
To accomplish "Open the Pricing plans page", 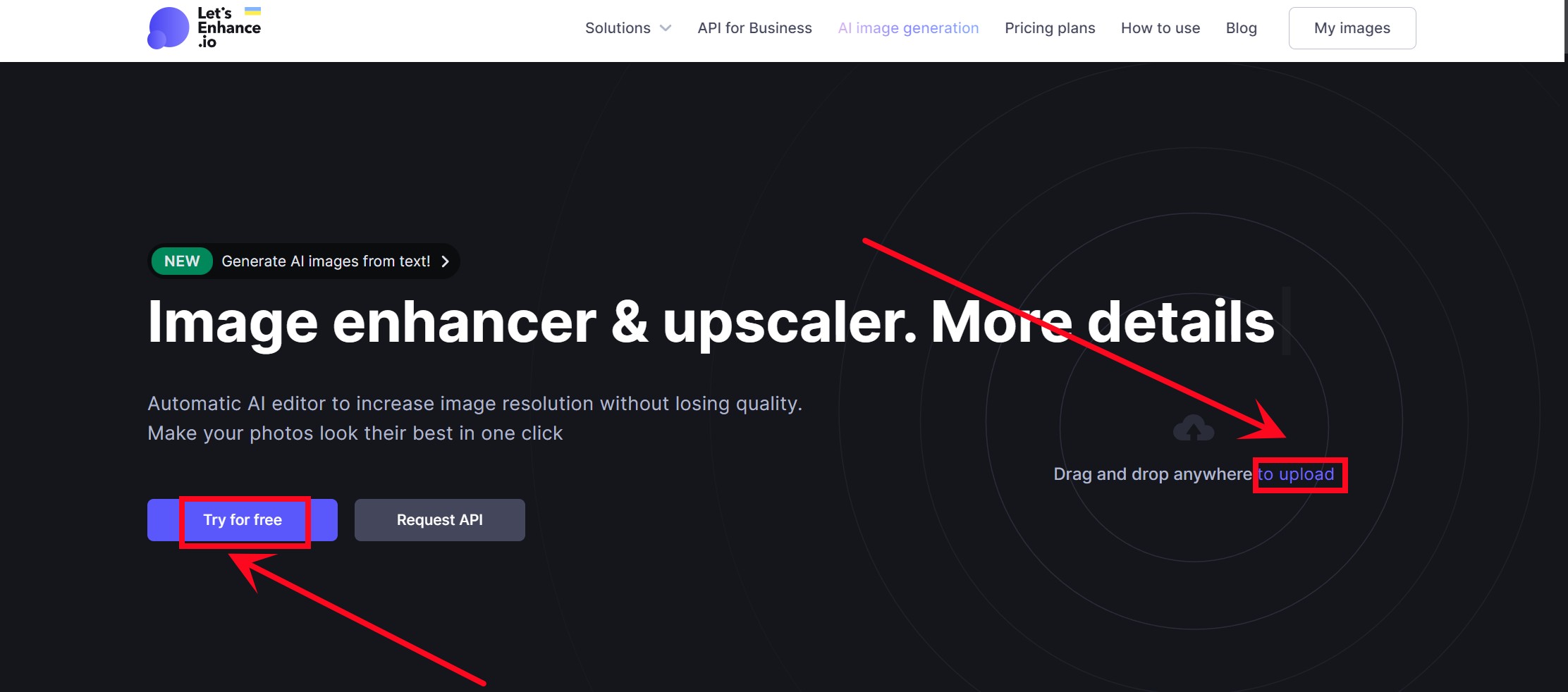I will [x=1050, y=28].
